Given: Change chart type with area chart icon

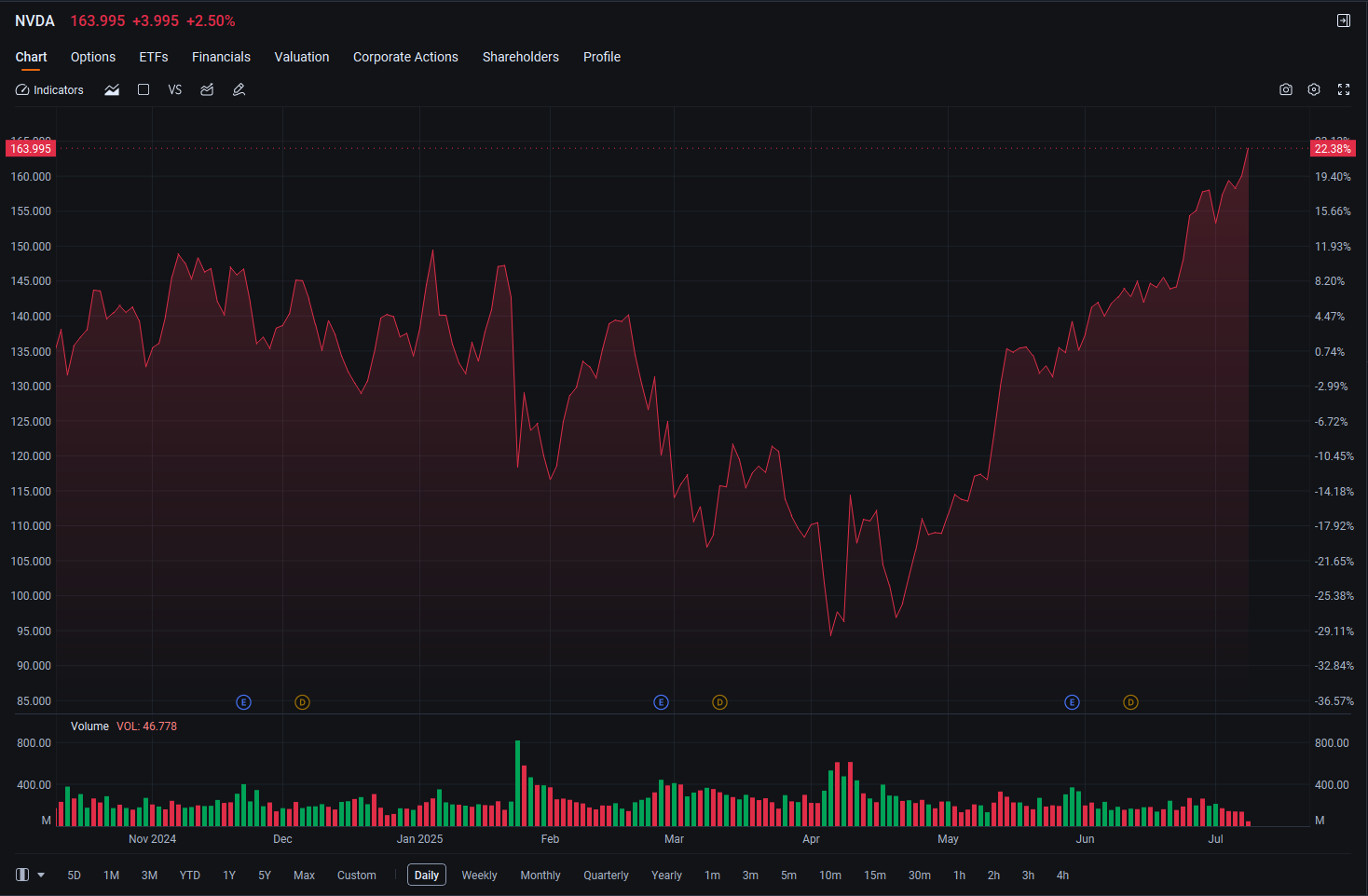Looking at the screenshot, I should tap(112, 90).
